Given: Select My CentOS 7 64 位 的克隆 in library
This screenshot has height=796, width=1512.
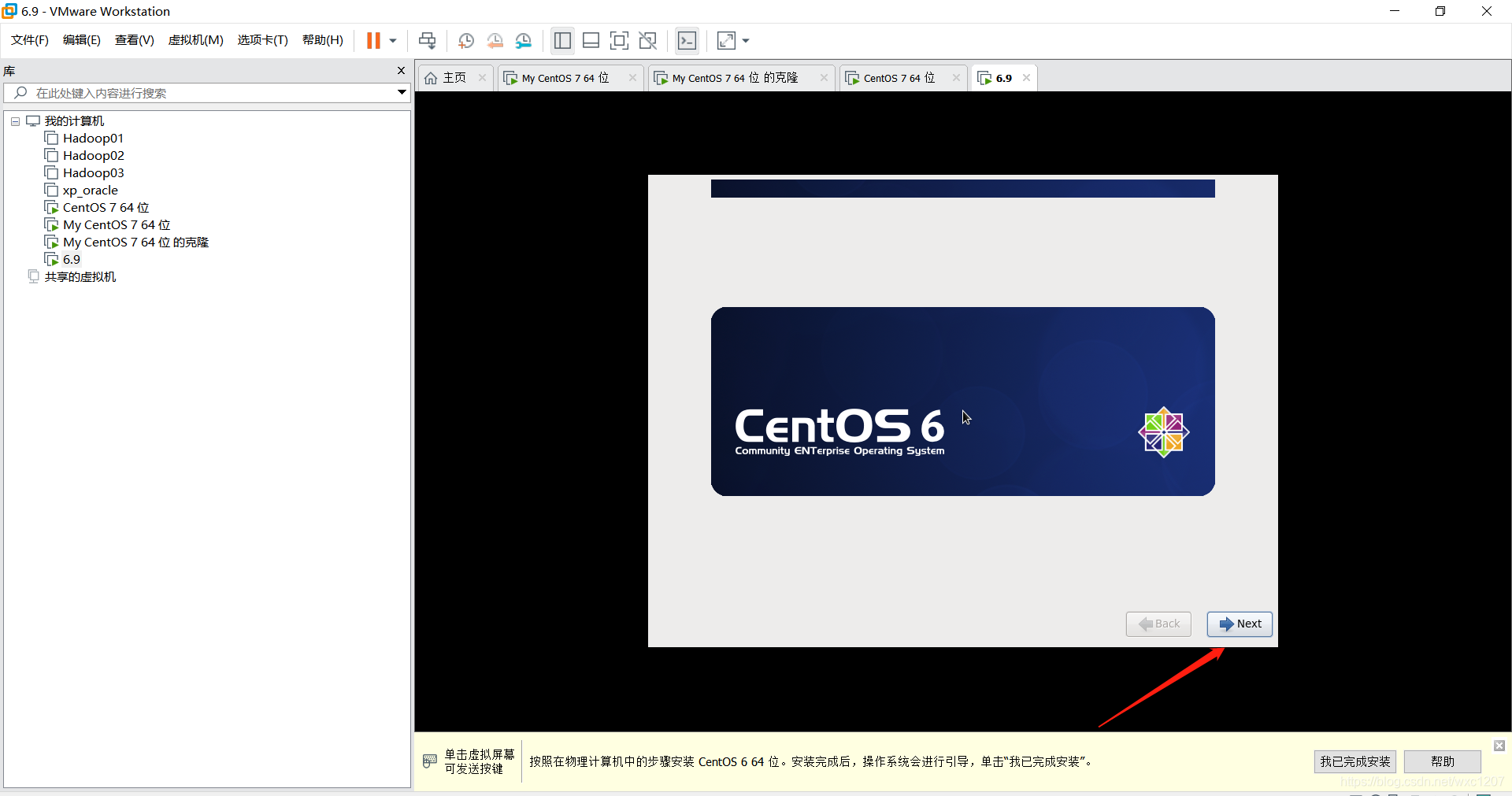Looking at the screenshot, I should point(135,243).
